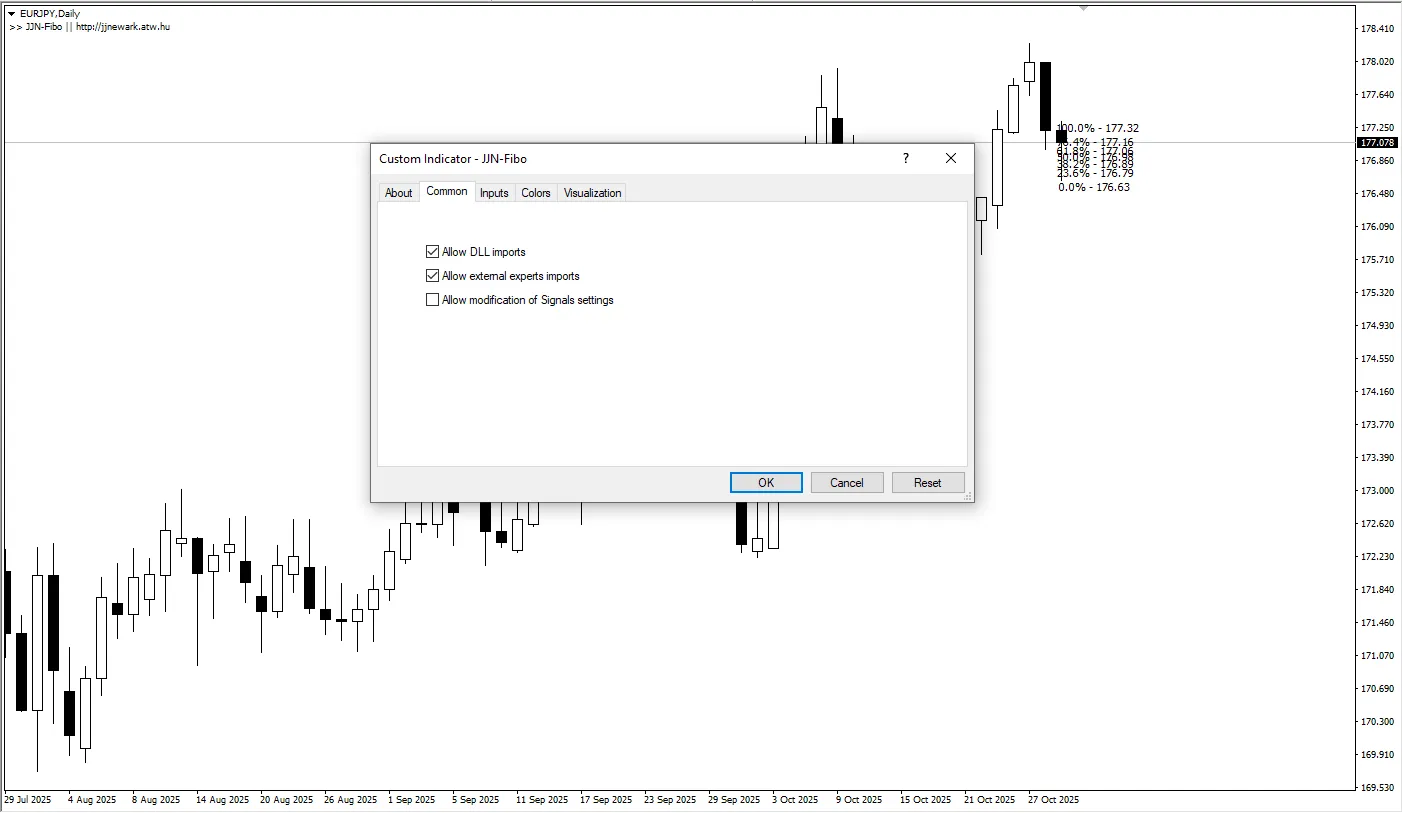Click the chart shift triangle marker at top
Image resolution: width=1402 pixels, height=813 pixels.
[1083, 8]
